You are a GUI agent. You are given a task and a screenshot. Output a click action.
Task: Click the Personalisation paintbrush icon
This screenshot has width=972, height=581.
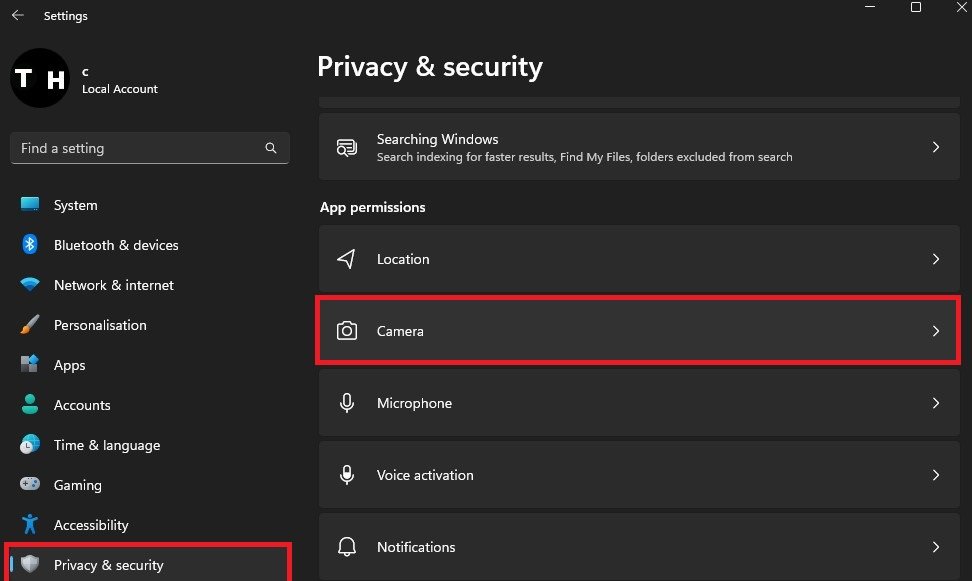[30, 325]
